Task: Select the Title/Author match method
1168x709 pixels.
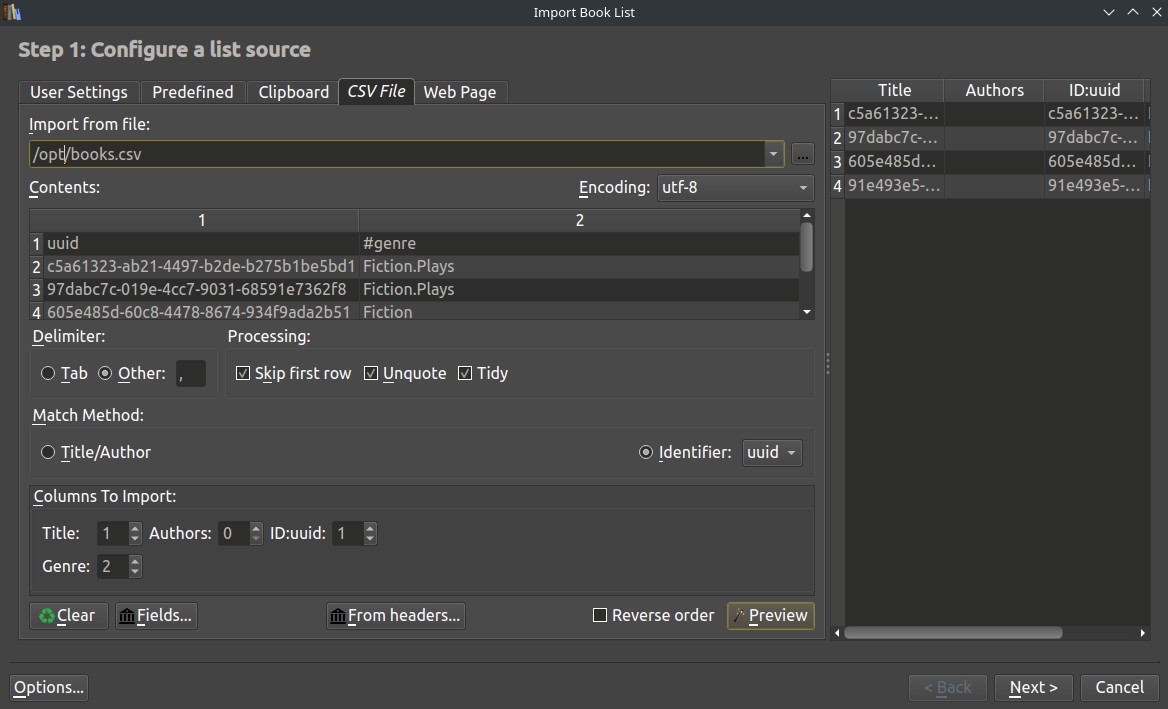Action: coord(48,452)
